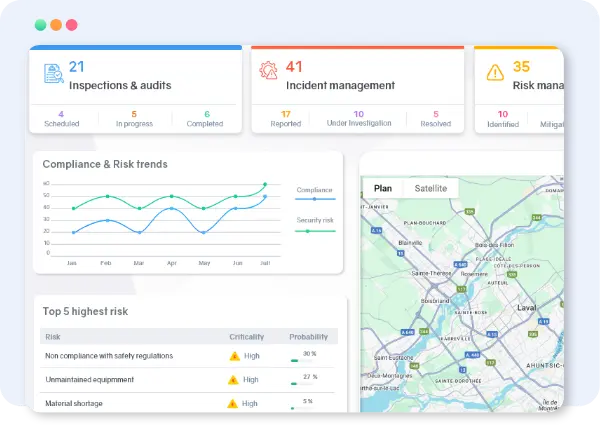Sort table by Probability column header
This screenshot has height=431, width=600.
pos(308,337)
